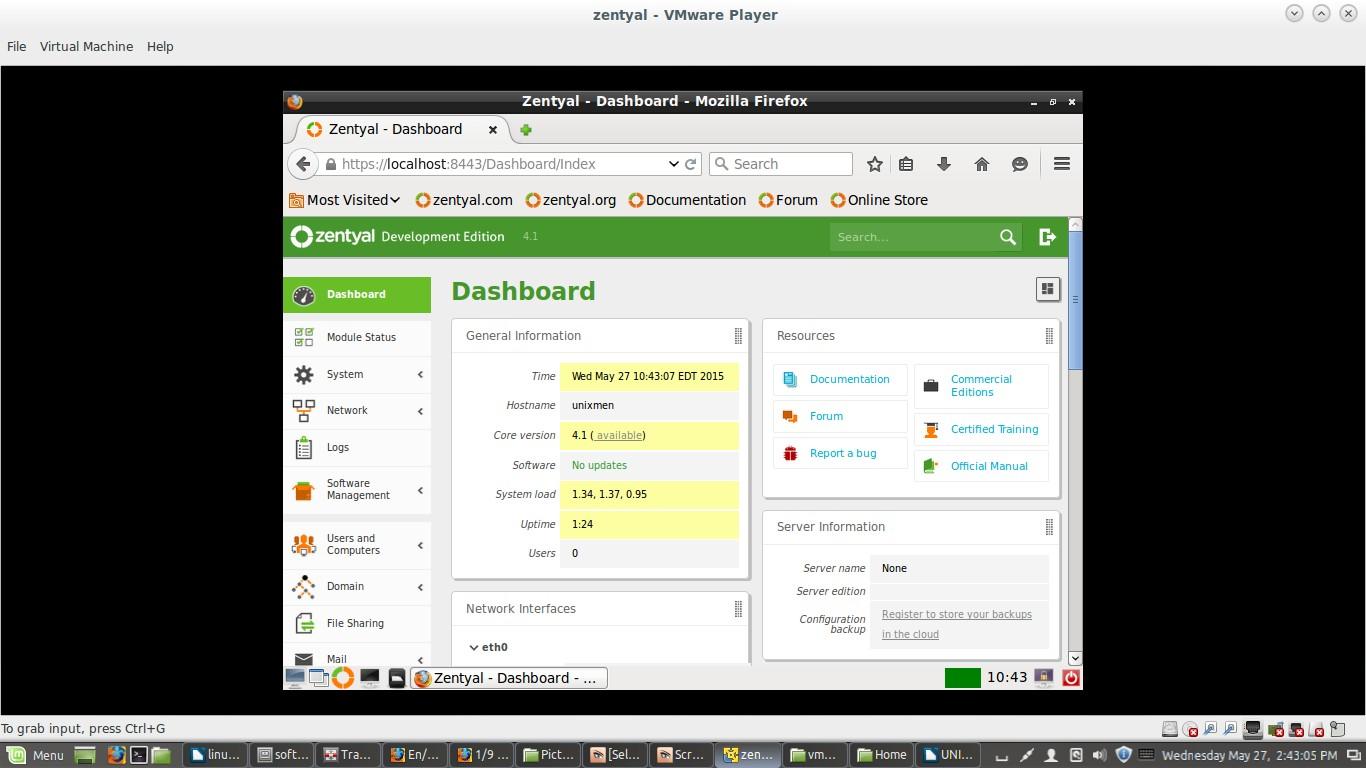Open the Documentation resource link
The width and height of the screenshot is (1366, 768).
coord(849,380)
